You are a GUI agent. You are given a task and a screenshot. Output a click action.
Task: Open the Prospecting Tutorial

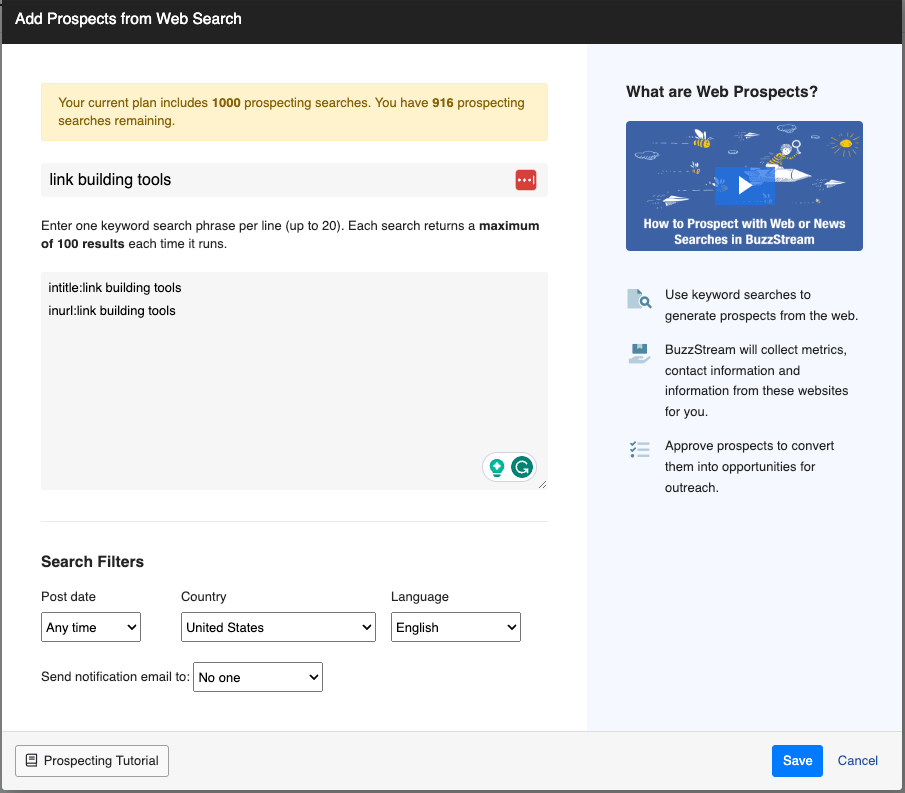point(92,760)
